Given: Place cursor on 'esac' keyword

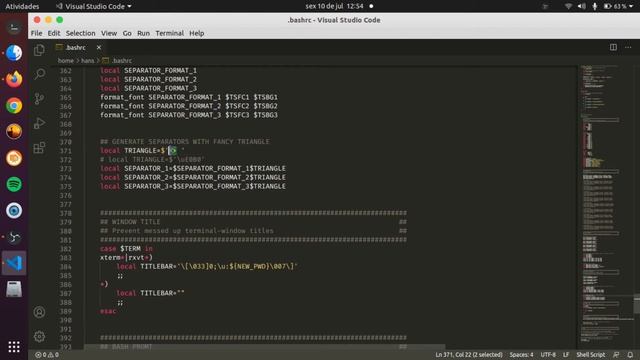Looking at the screenshot, I should [x=108, y=311].
